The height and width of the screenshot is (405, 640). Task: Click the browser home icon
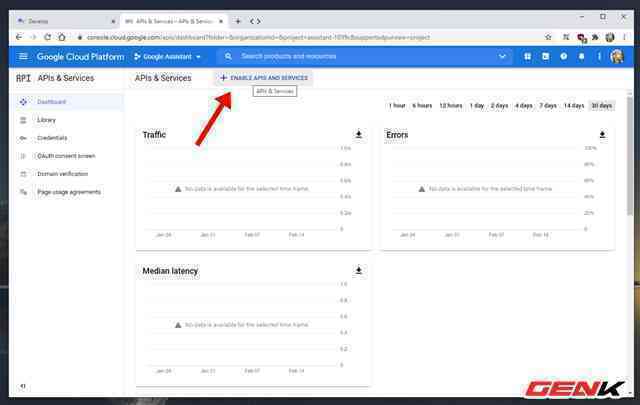pyautogui.click(x=61, y=37)
